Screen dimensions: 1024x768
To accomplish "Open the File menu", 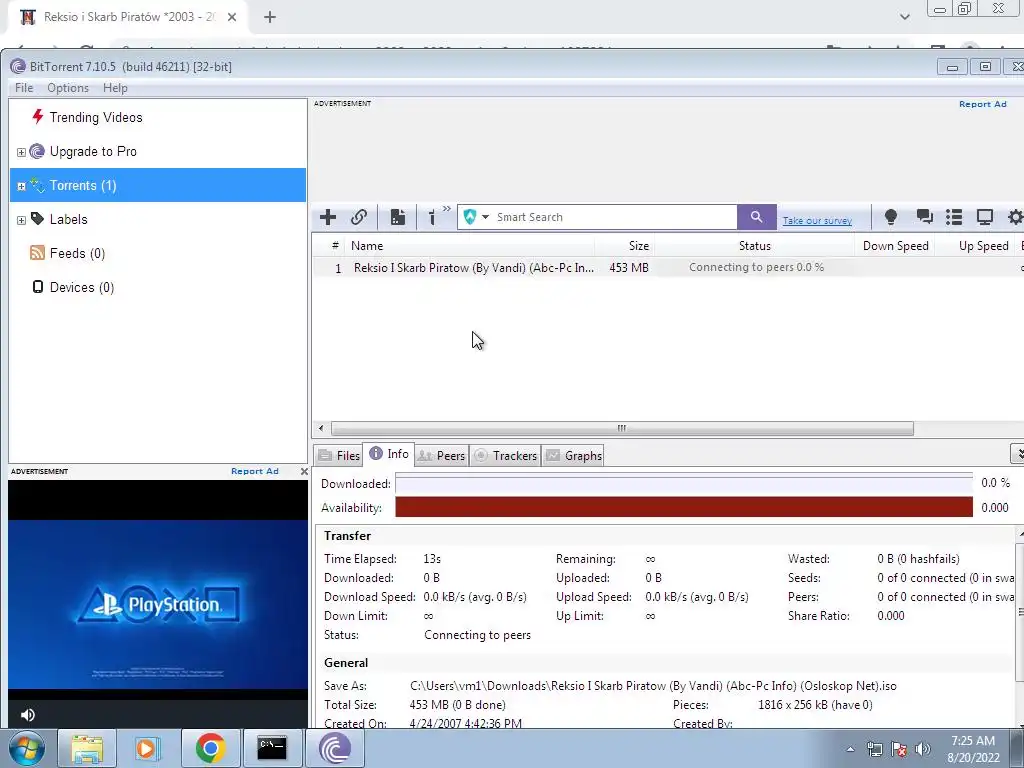I will coord(24,88).
